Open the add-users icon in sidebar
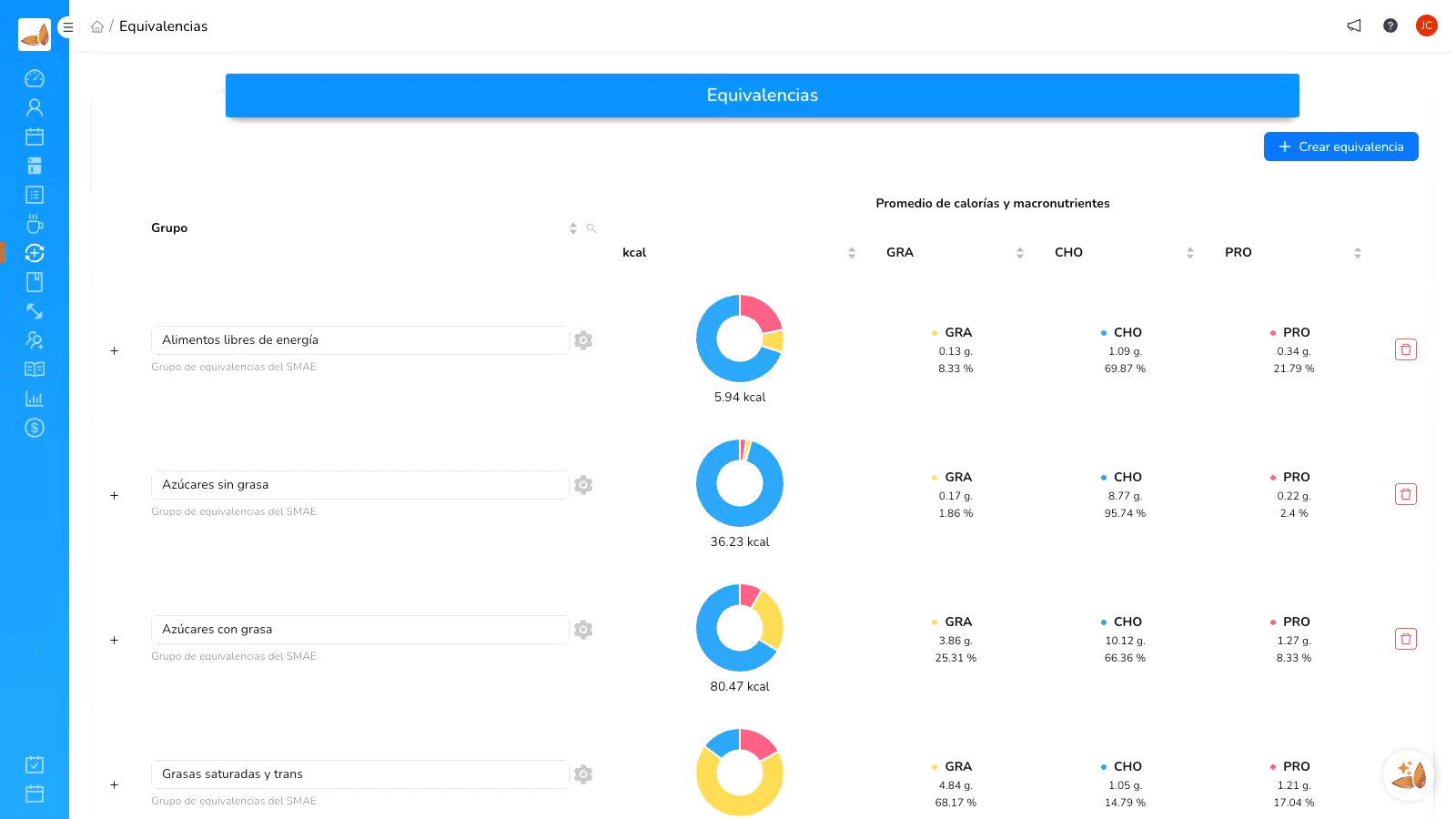The image size is (1456, 819). pos(35,340)
